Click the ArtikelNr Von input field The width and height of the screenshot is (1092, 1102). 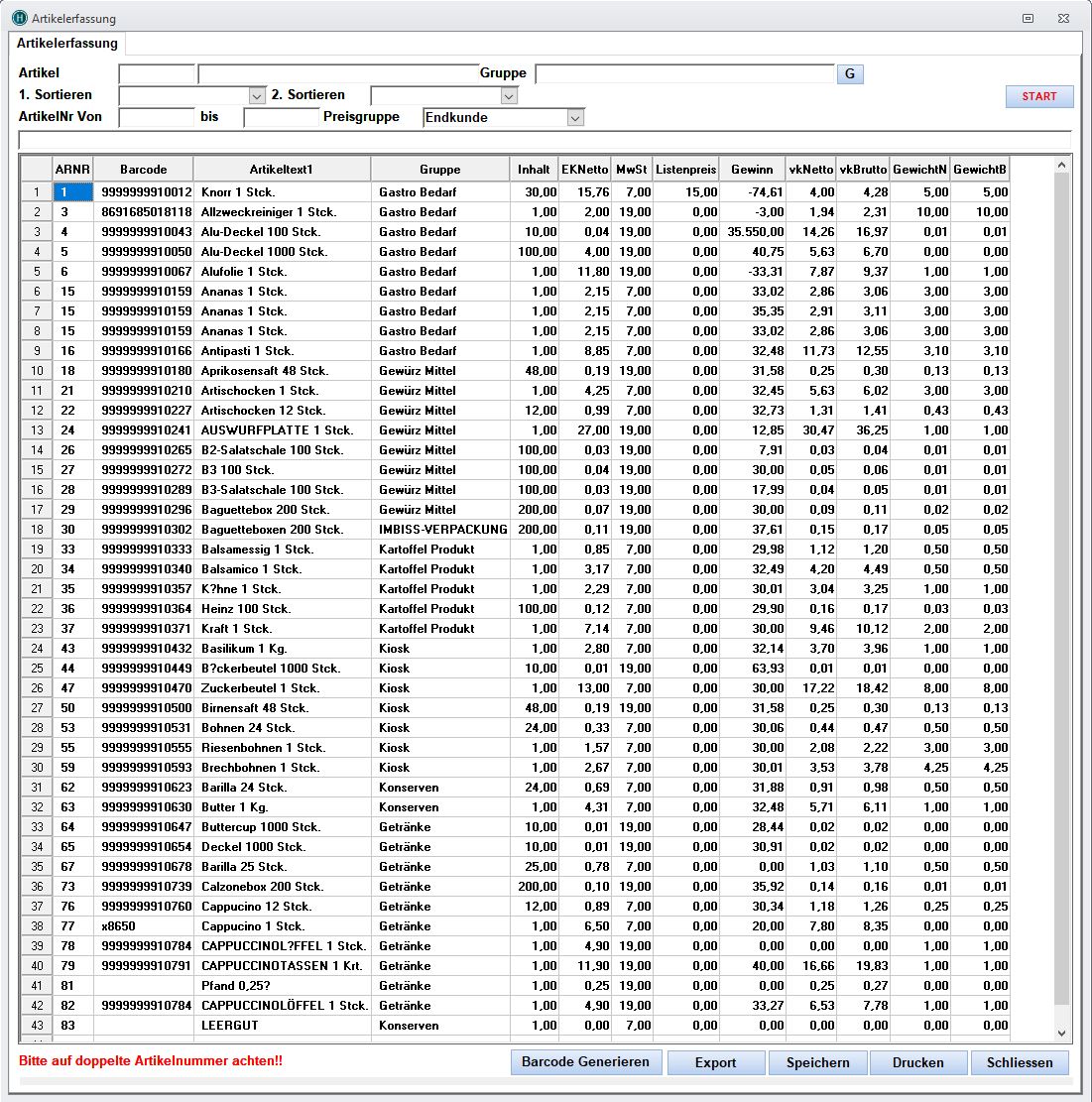(x=157, y=118)
